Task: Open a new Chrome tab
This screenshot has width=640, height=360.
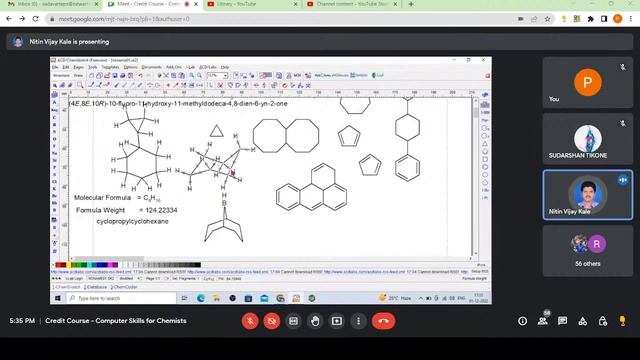Action: (411, 4)
